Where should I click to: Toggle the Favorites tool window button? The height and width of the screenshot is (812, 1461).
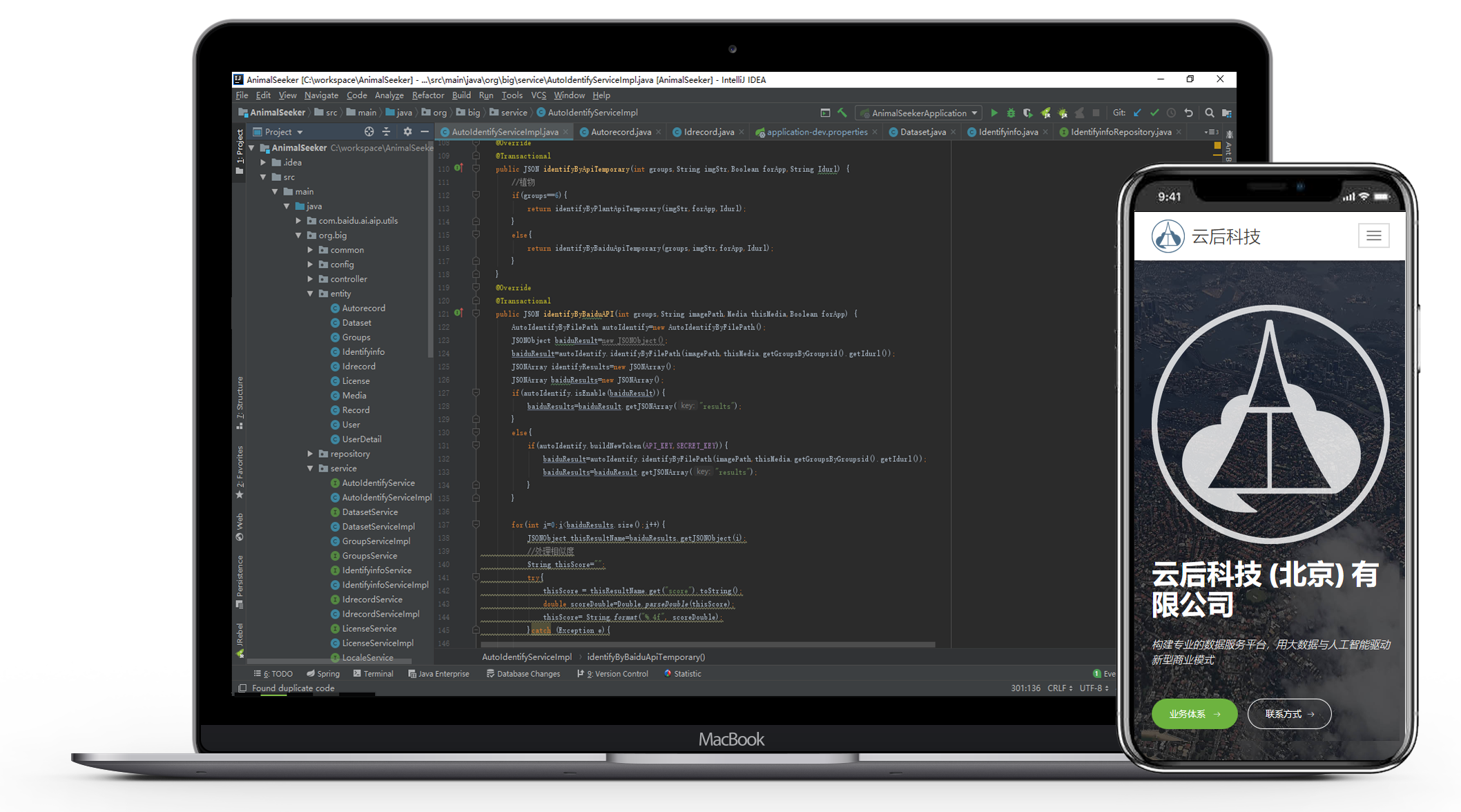[240, 471]
